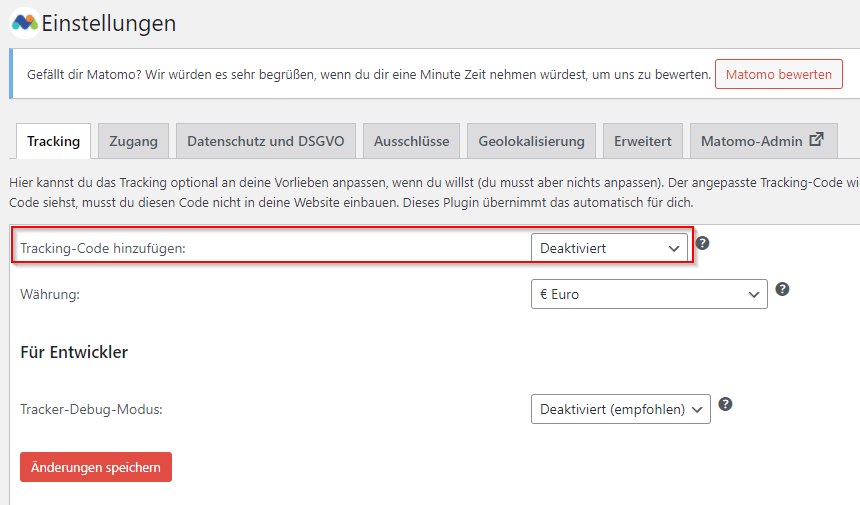Image resolution: width=860 pixels, height=505 pixels.
Task: Open Matomo-Admin external link tab
Action: tap(762, 141)
